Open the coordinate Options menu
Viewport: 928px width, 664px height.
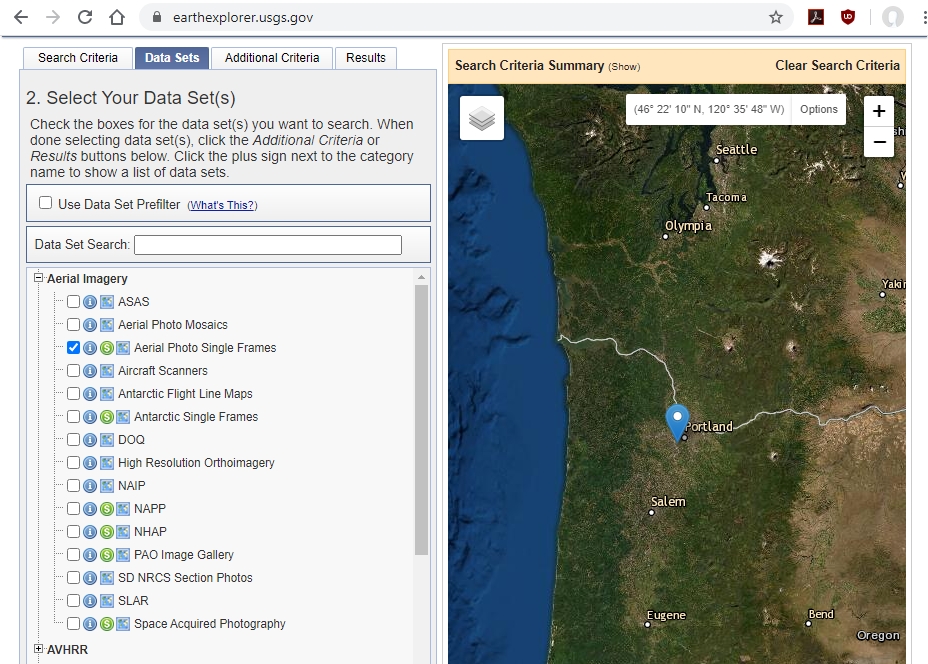[818, 109]
